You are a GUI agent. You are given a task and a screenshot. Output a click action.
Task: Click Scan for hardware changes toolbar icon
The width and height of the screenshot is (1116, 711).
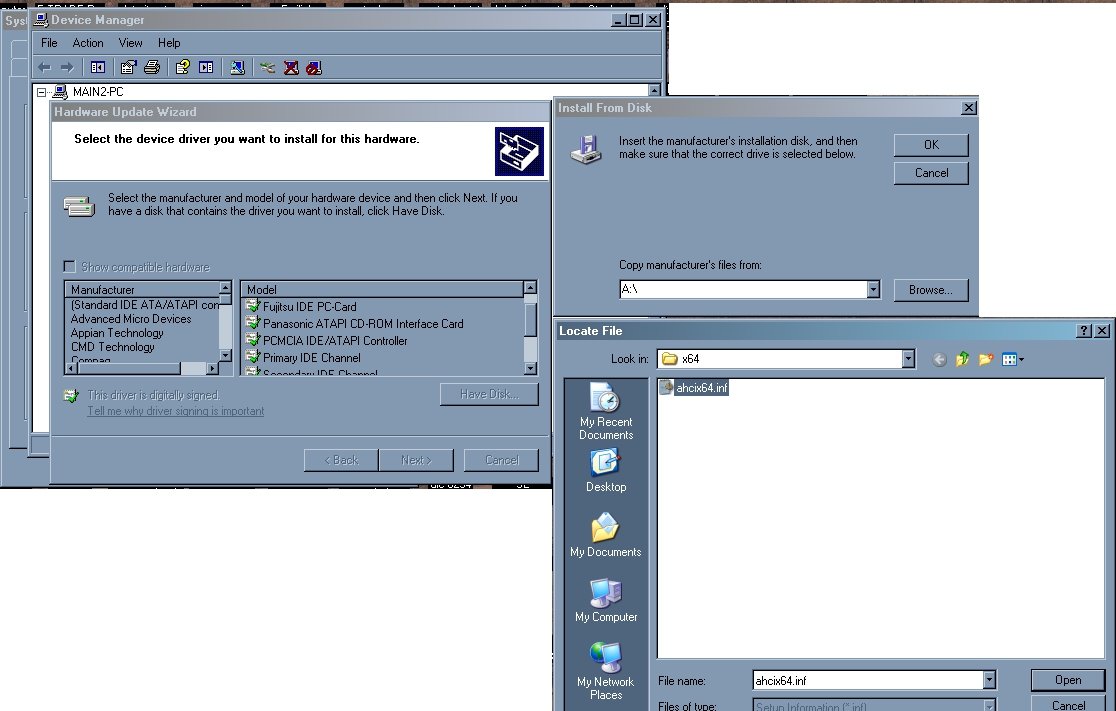[236, 67]
